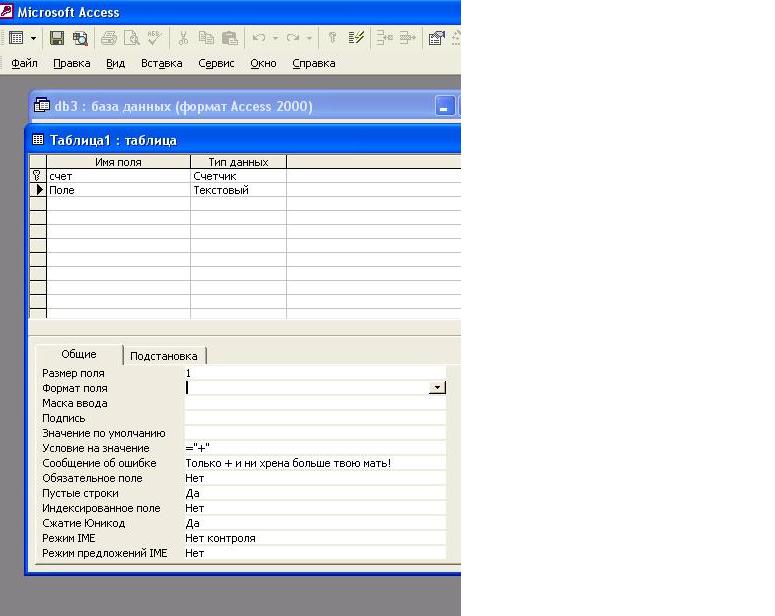Run the spelling check icon
The width and height of the screenshot is (775, 616).
tap(154, 38)
